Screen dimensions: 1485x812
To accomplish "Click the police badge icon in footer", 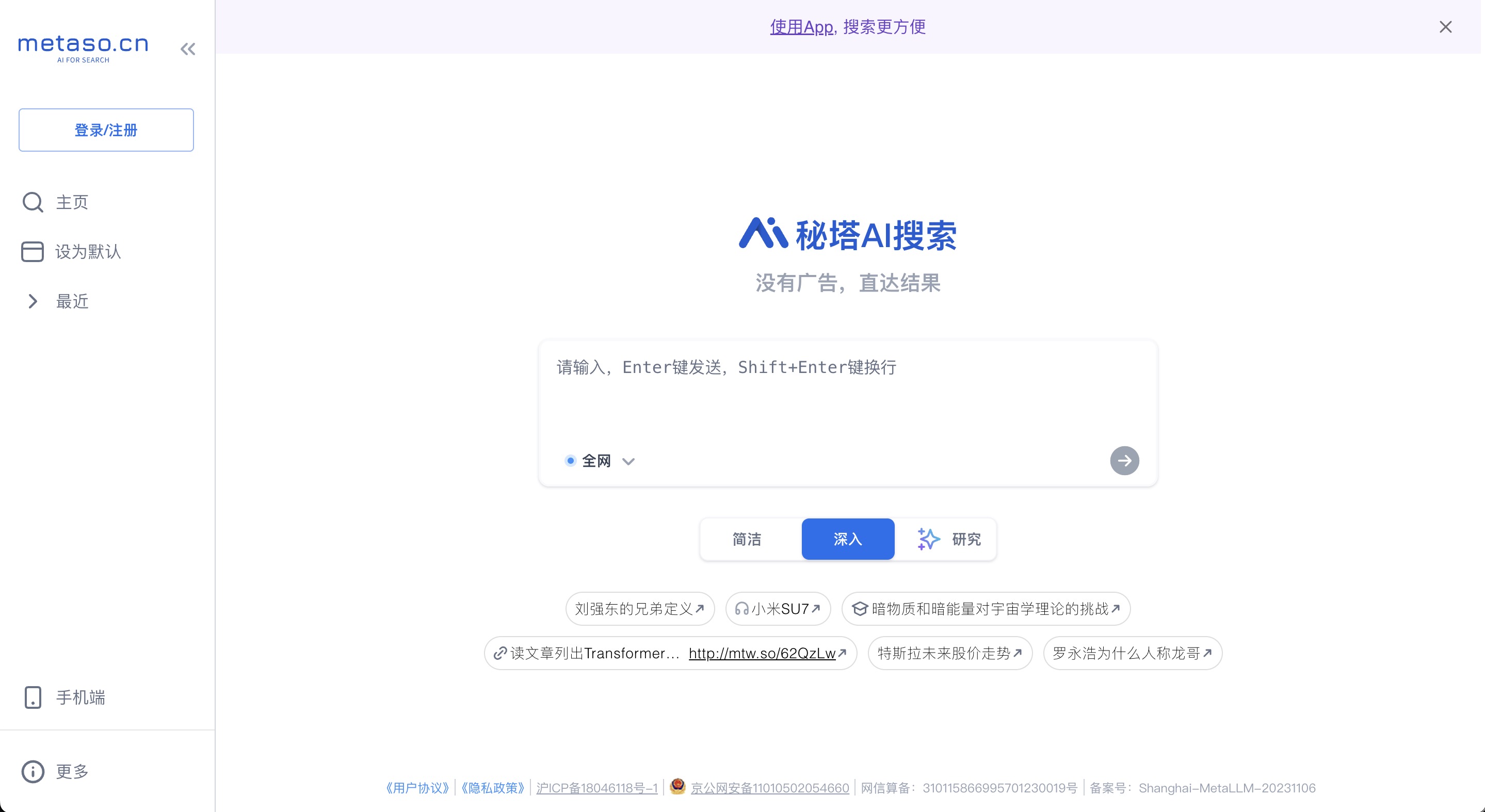I will [677, 786].
